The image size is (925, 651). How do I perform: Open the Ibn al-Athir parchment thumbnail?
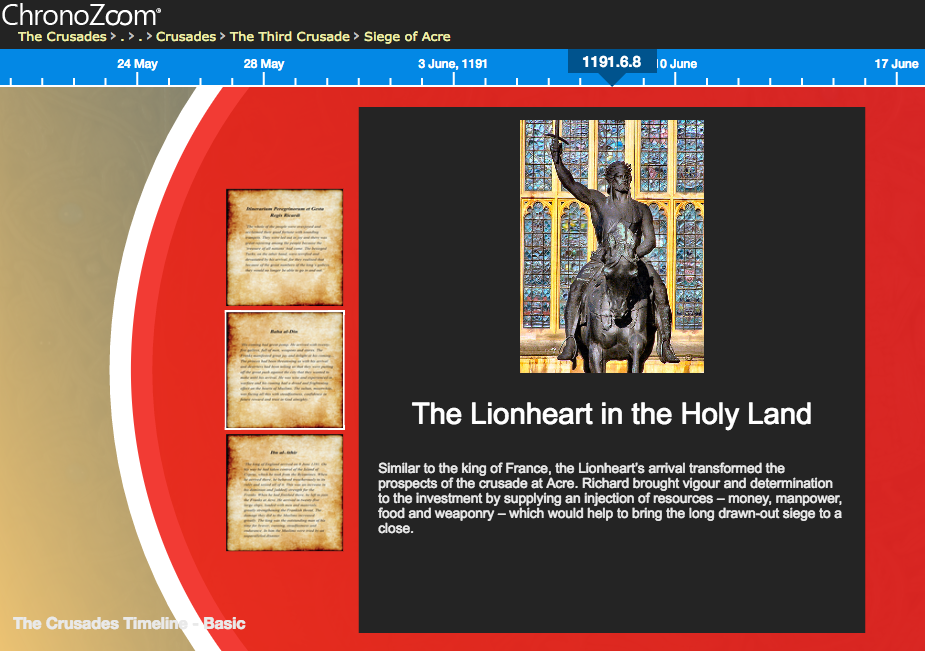tap(285, 492)
